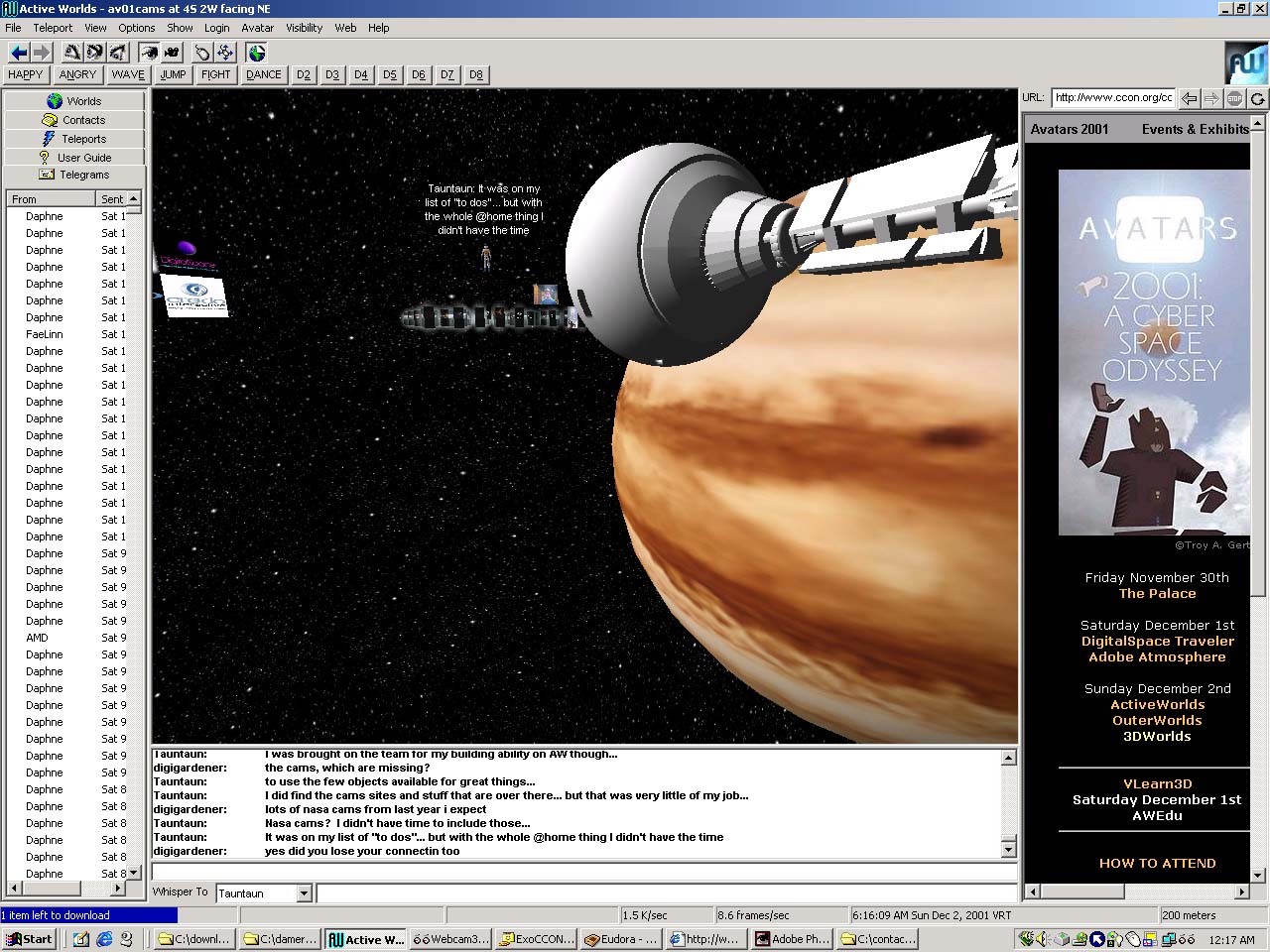Click the chat log scroll down arrow
This screenshot has width=1270, height=952.
(x=1008, y=850)
